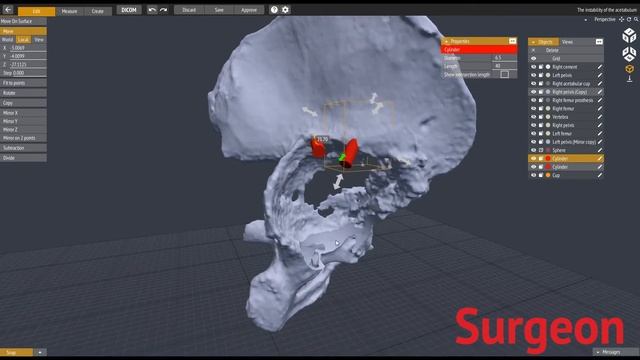The height and width of the screenshot is (360, 640).
Task: Click the Mirror on 2 points button
Action: coord(23,138)
